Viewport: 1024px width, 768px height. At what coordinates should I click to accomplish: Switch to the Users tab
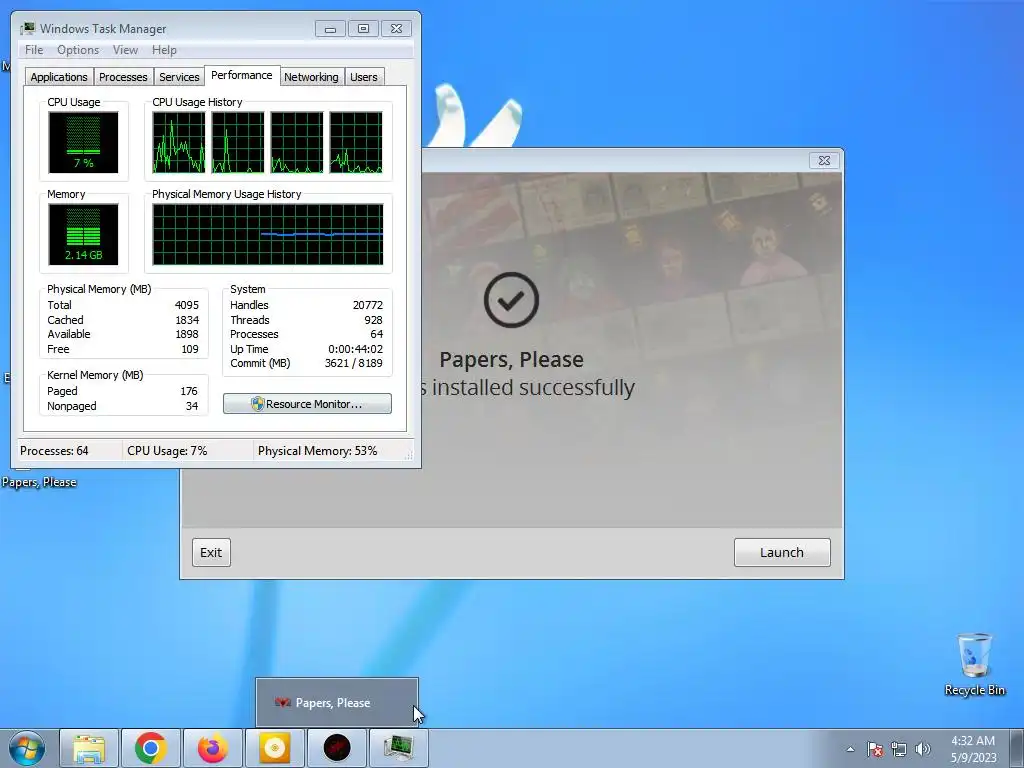[363, 77]
